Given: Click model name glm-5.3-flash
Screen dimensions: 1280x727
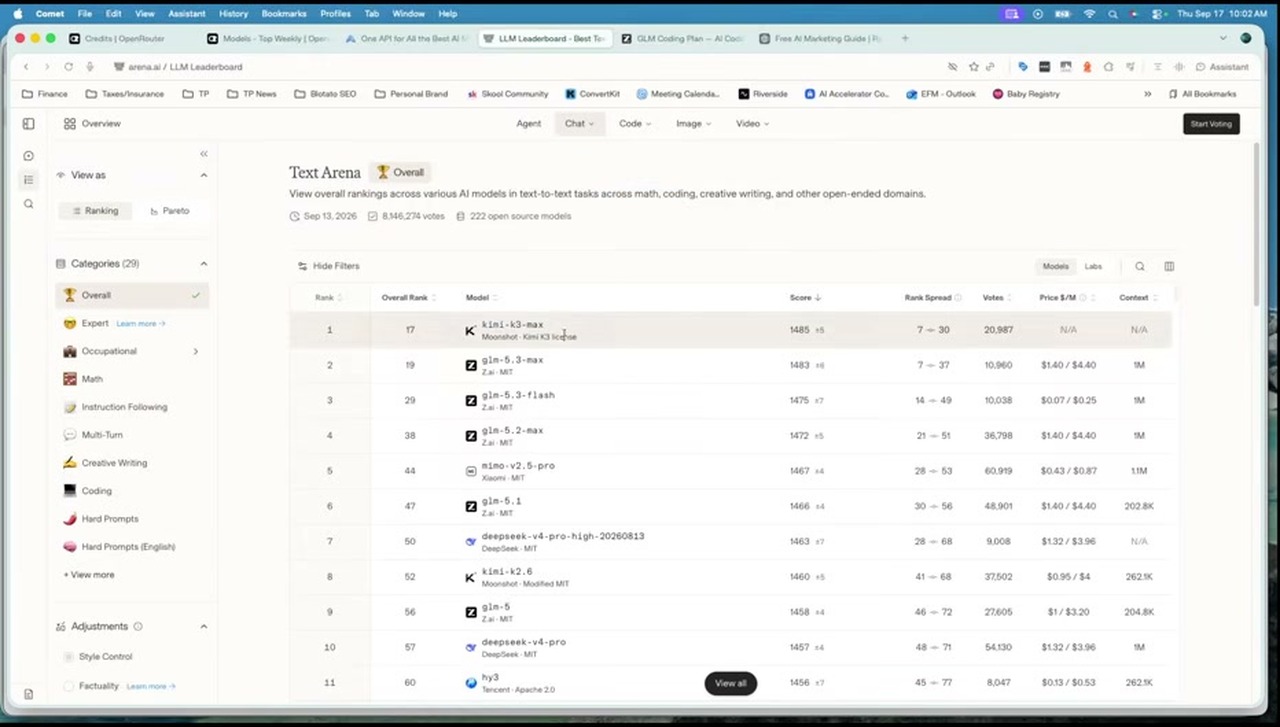Looking at the screenshot, I should (518, 395).
